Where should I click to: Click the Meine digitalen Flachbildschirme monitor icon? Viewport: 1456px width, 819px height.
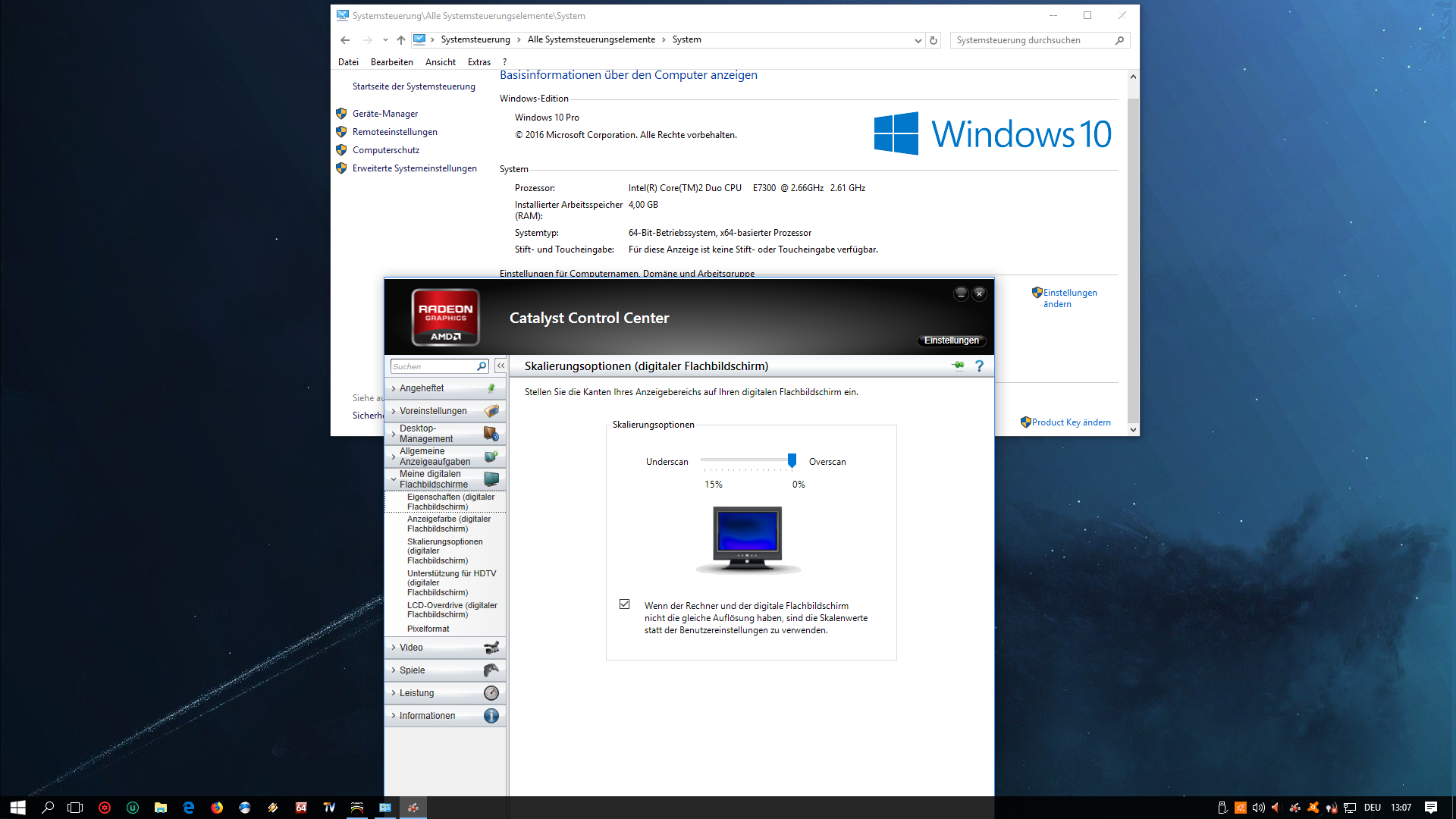491,479
